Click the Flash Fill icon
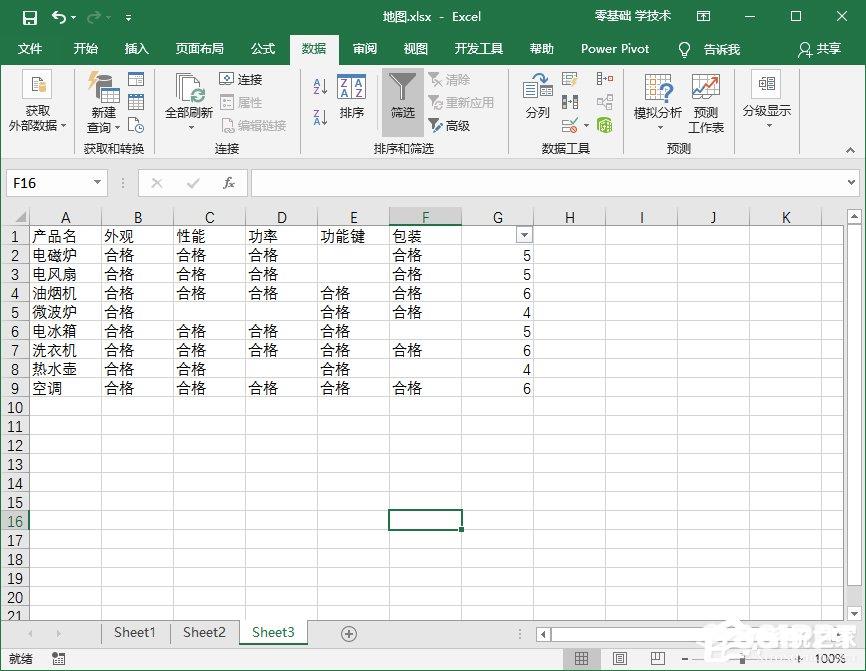This screenshot has height=671, width=866. [569, 79]
